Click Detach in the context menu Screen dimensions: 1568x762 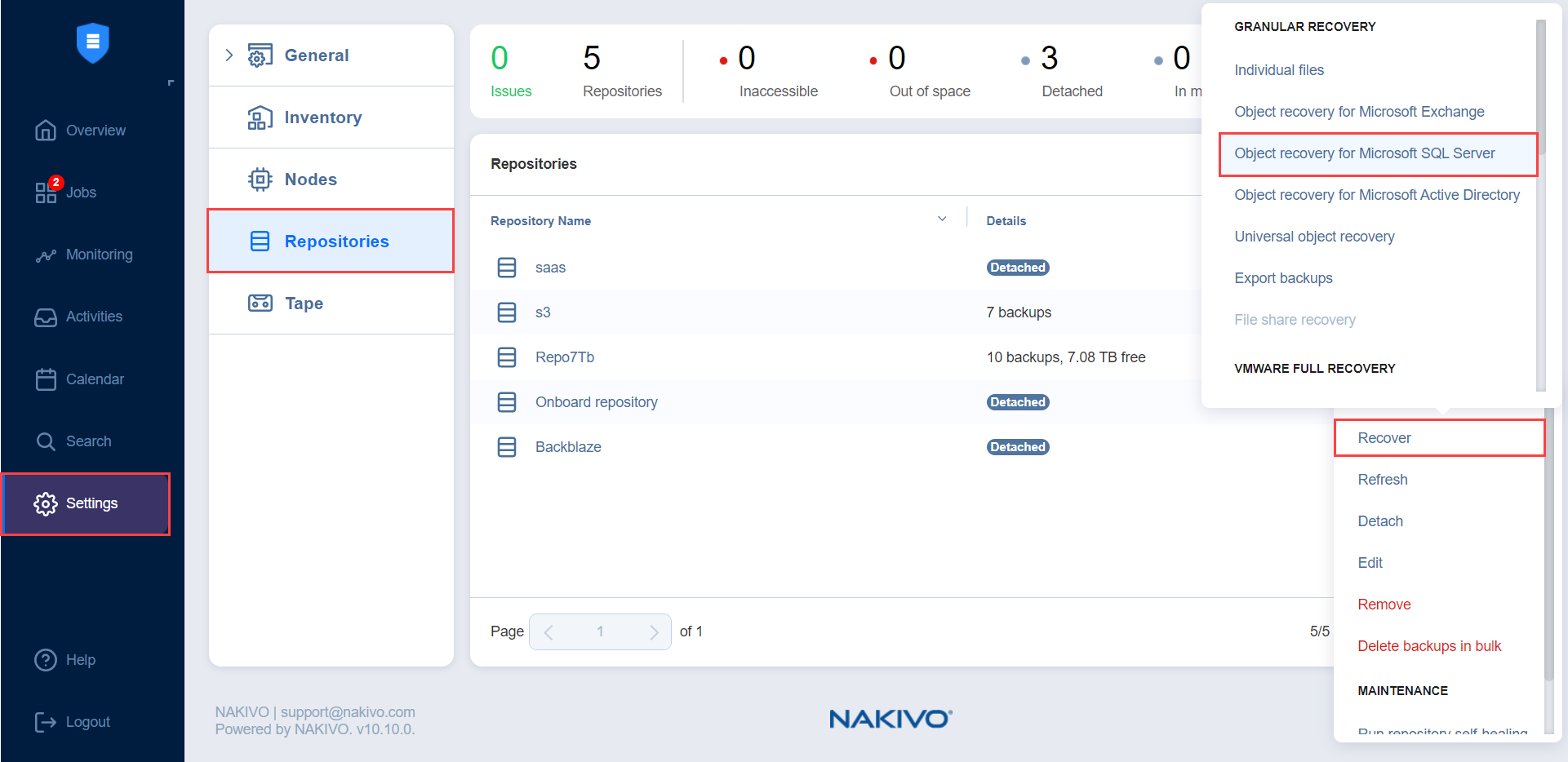pyautogui.click(x=1379, y=521)
